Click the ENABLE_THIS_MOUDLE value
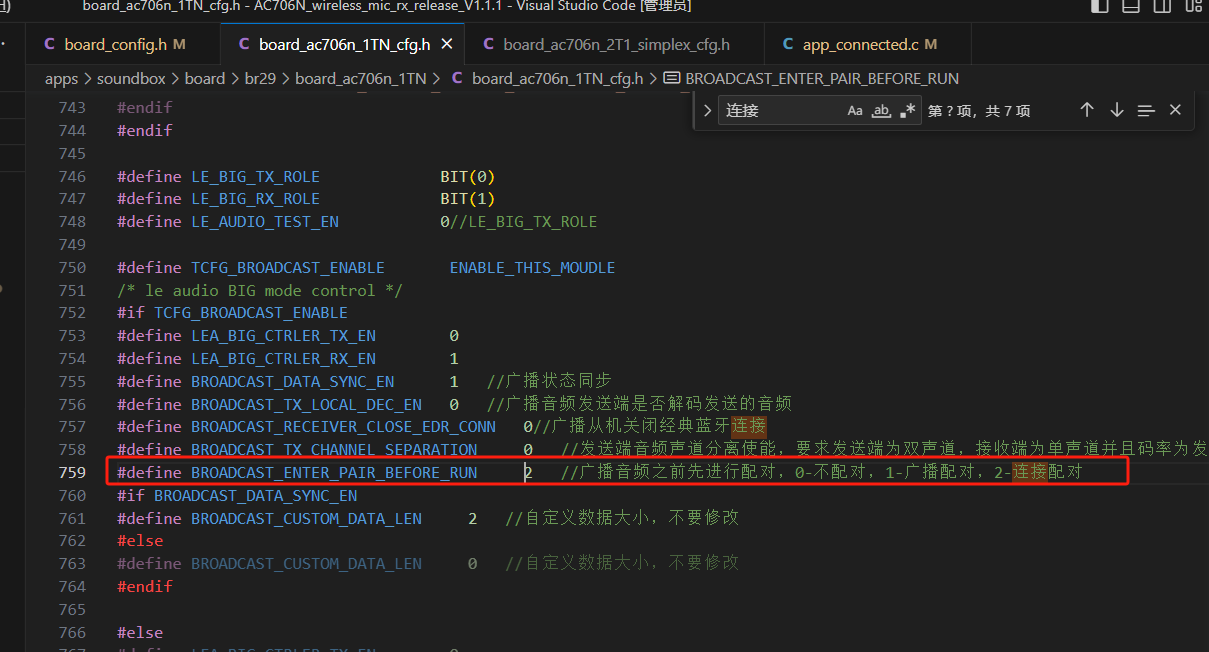The image size is (1209, 652). coord(533,267)
